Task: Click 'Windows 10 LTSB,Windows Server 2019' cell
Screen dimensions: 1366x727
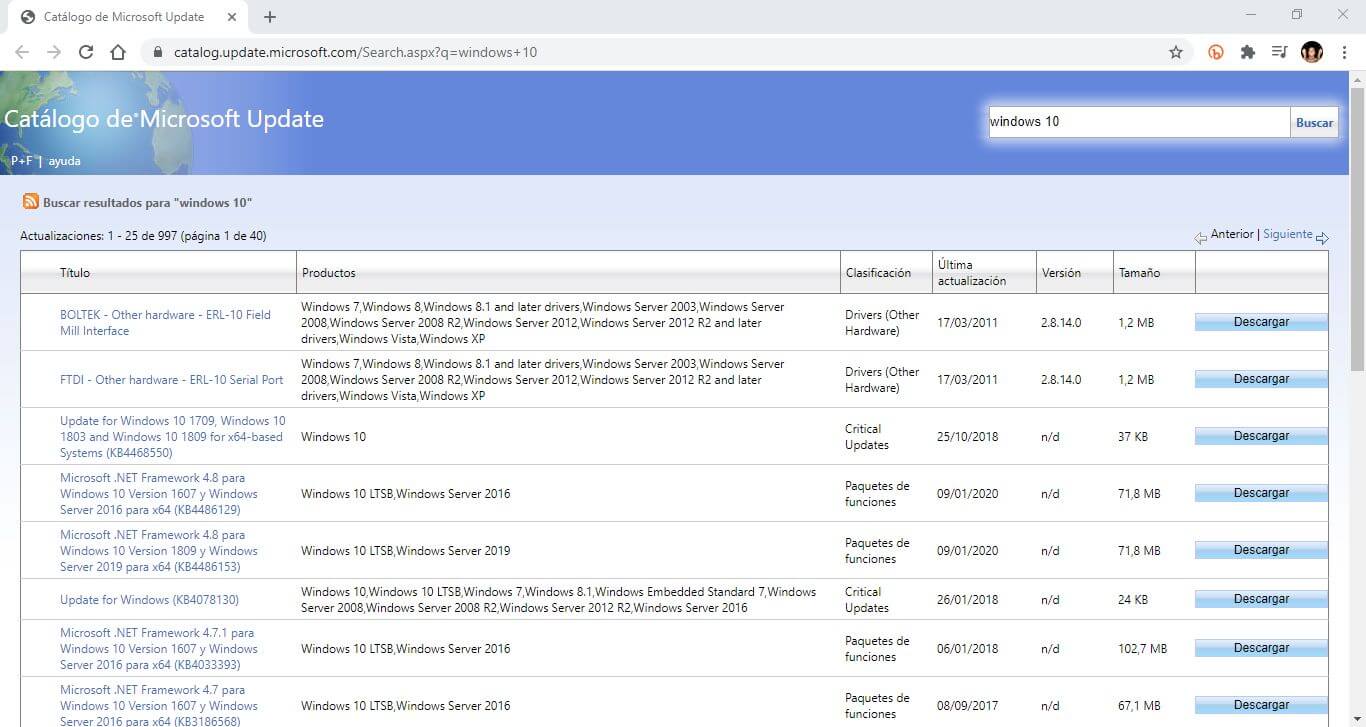Action: pos(405,551)
